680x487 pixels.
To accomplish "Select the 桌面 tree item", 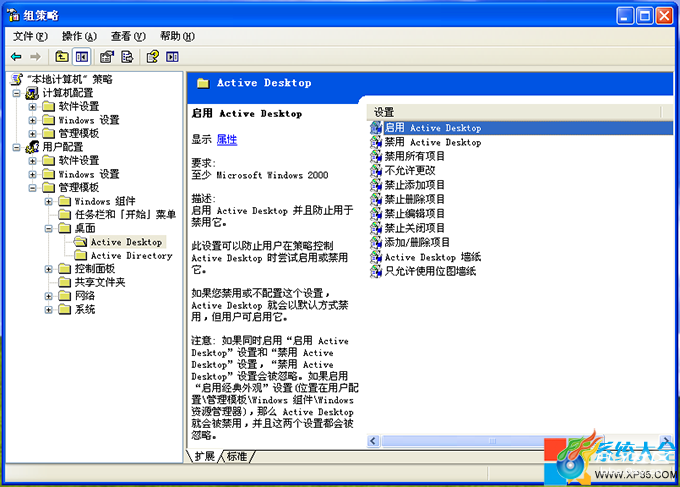I will (x=85, y=228).
